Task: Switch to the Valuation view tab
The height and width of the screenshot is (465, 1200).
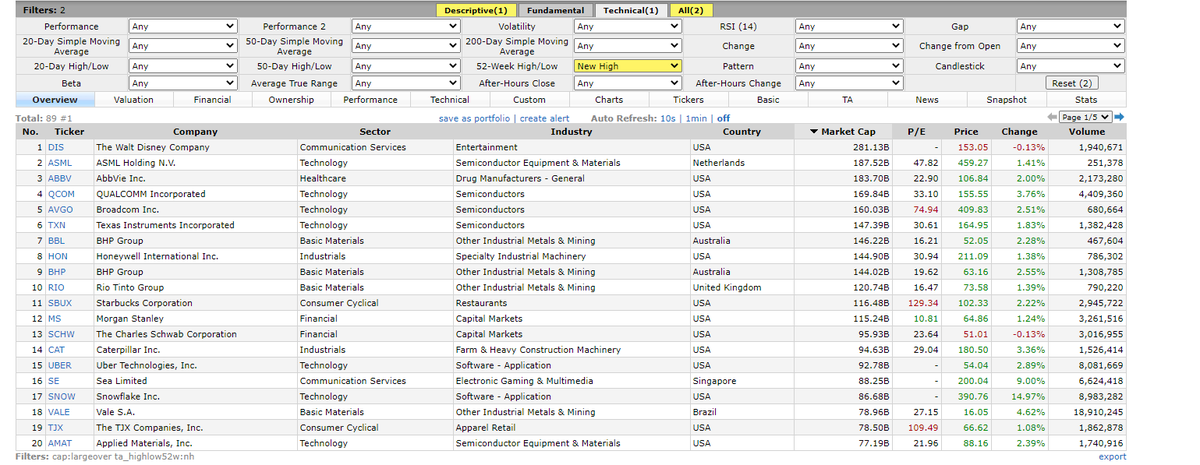Action: coord(133,100)
